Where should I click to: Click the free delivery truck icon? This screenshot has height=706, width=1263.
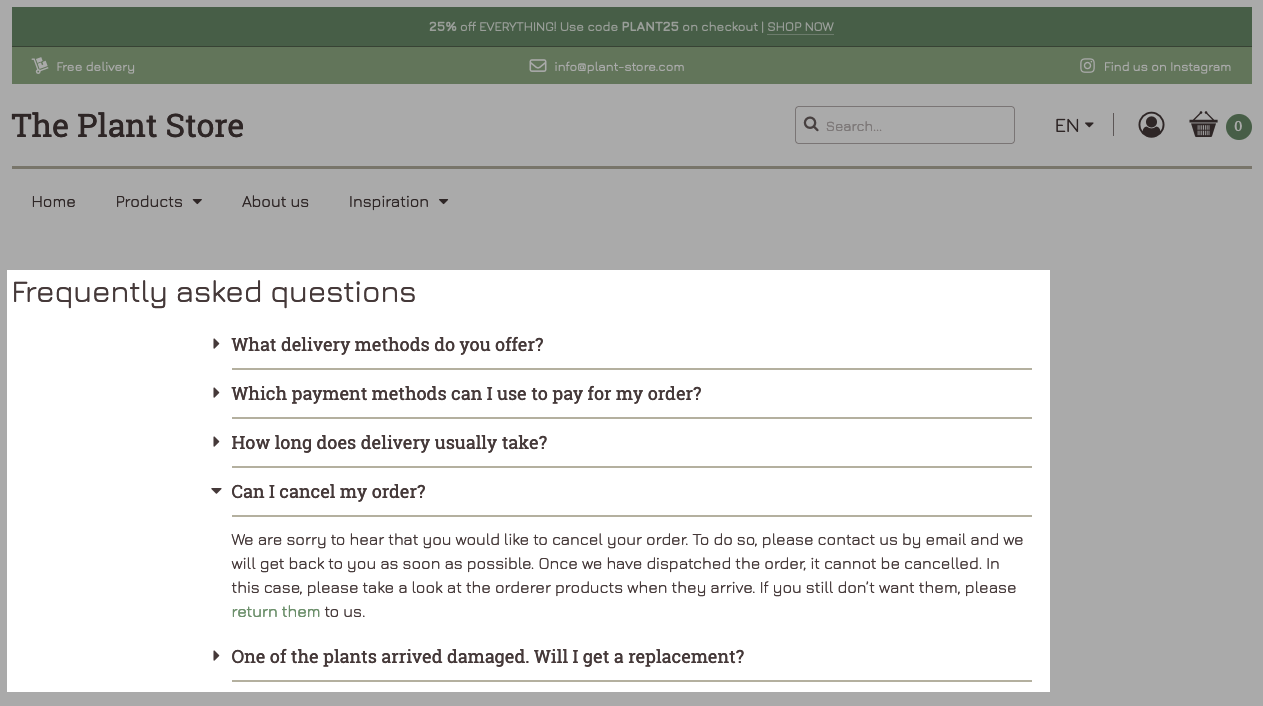39,65
